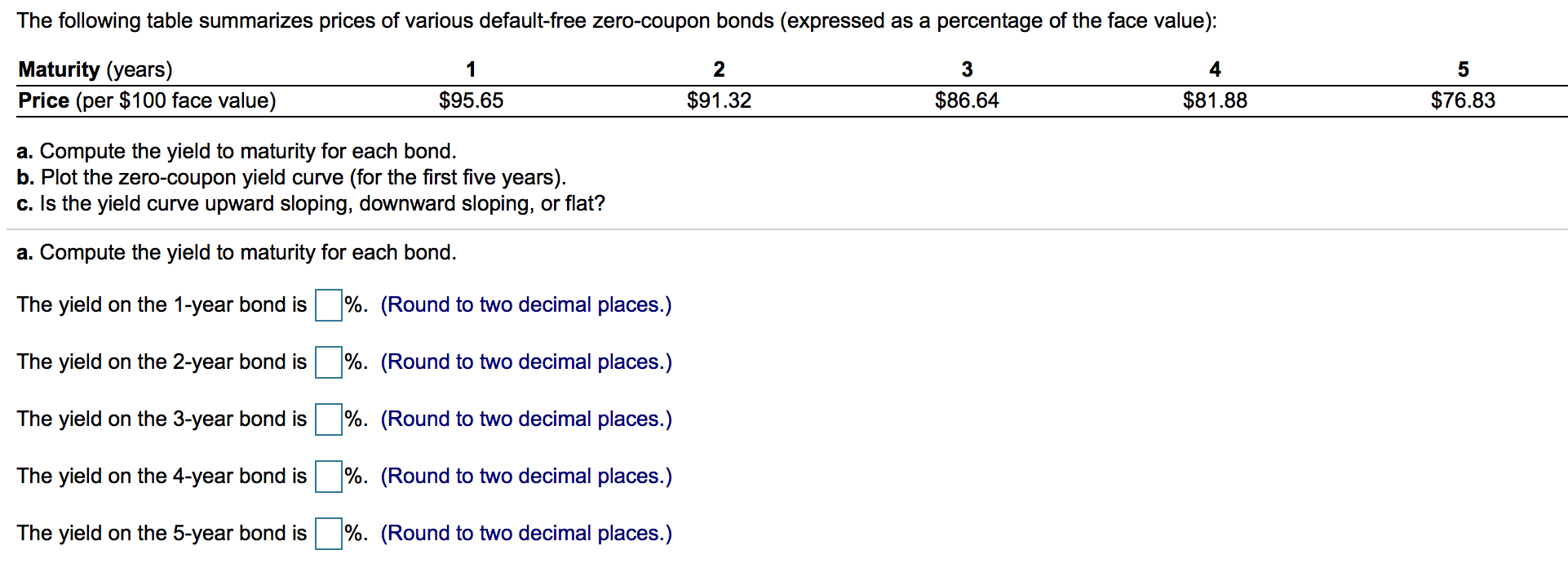
Task: Click the Compute the yield to maturity heading
Action: pos(237,252)
